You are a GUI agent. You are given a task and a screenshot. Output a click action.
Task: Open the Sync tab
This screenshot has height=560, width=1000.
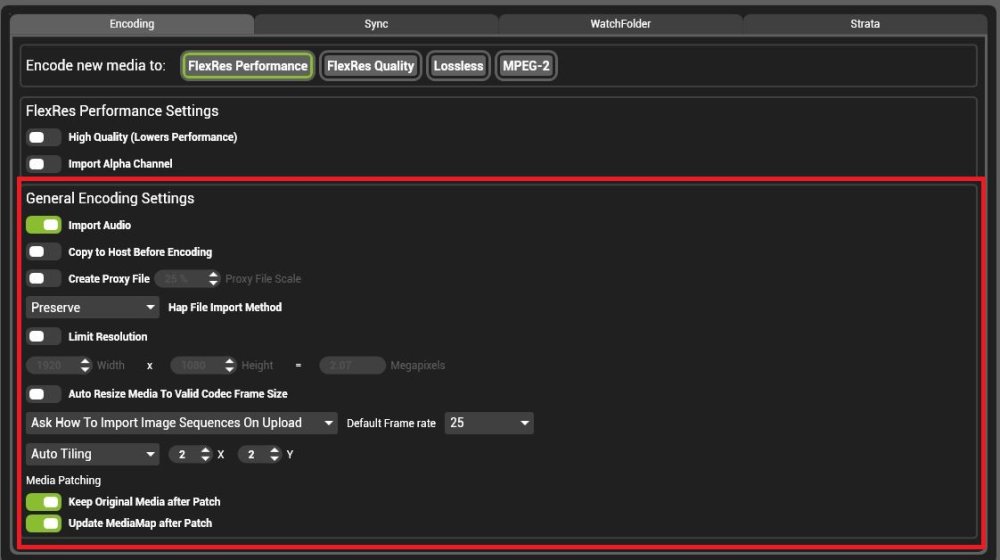(376, 24)
